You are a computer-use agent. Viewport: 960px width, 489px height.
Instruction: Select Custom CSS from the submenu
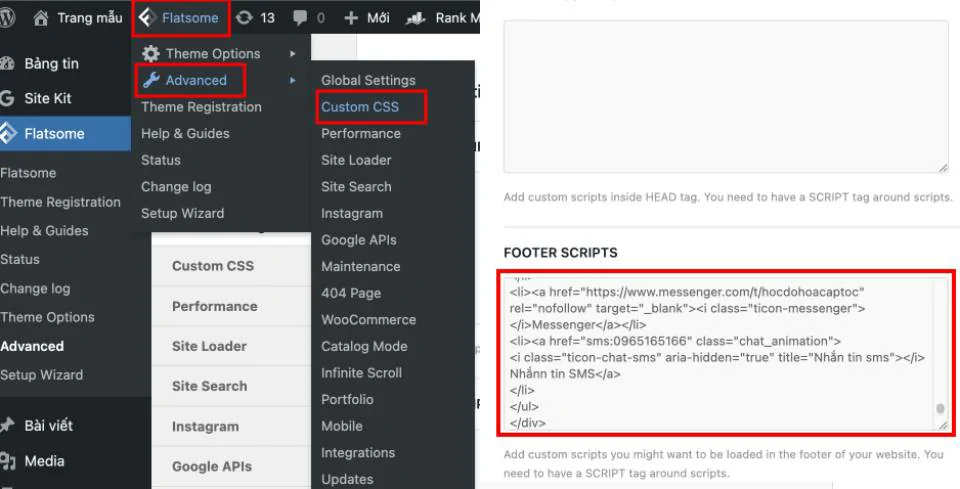[x=360, y=106]
